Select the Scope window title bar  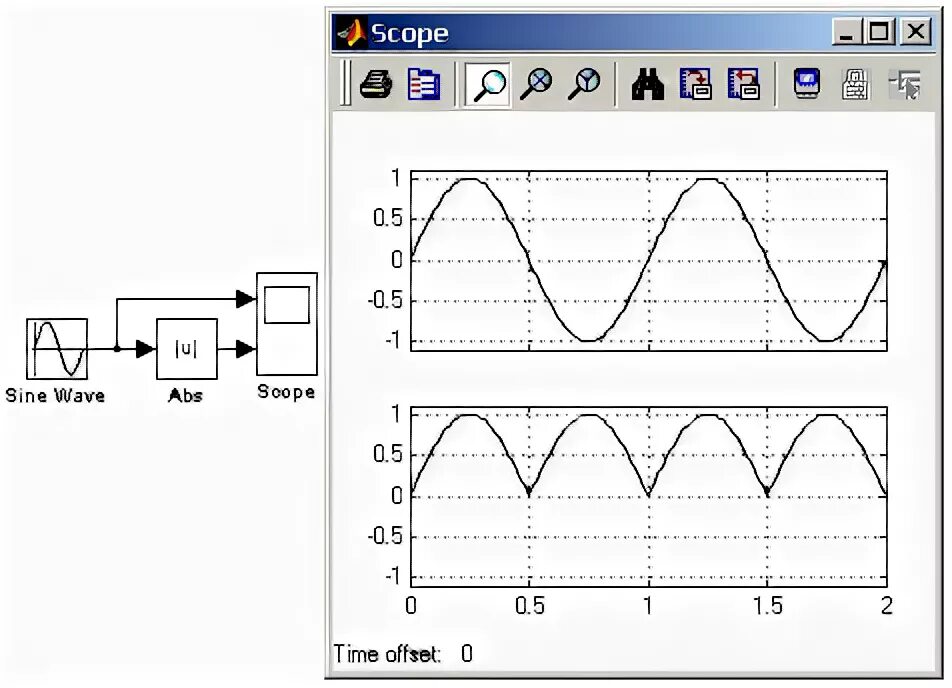pyautogui.click(x=600, y=33)
